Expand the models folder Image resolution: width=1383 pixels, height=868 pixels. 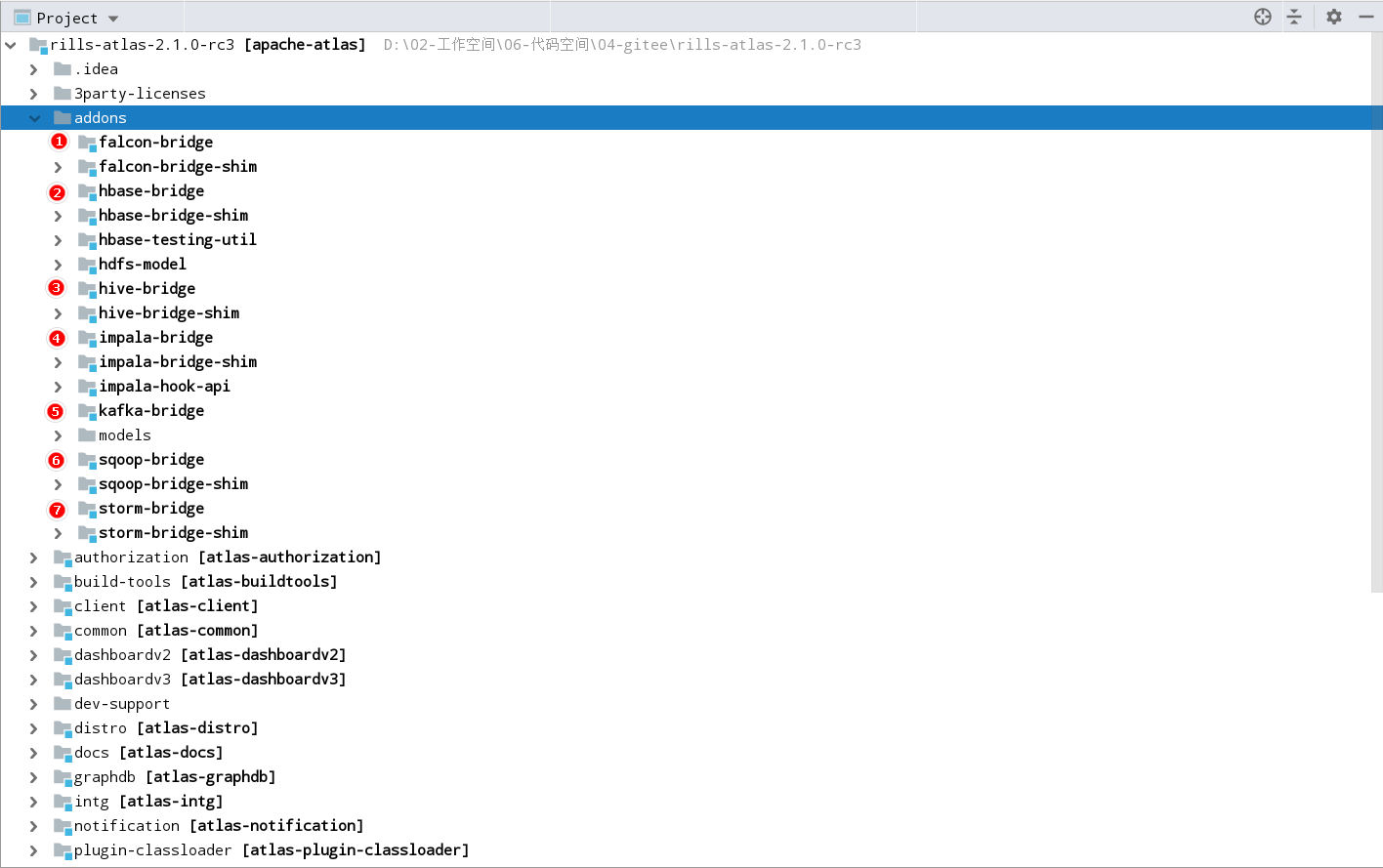pyautogui.click(x=59, y=435)
